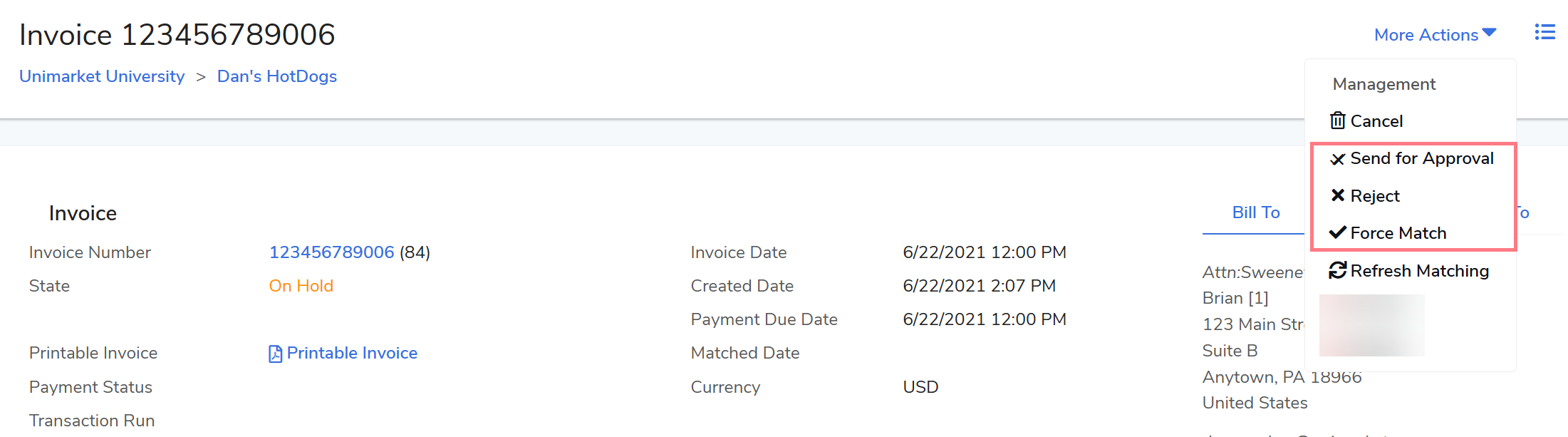Click the USD currency value

coord(920,387)
